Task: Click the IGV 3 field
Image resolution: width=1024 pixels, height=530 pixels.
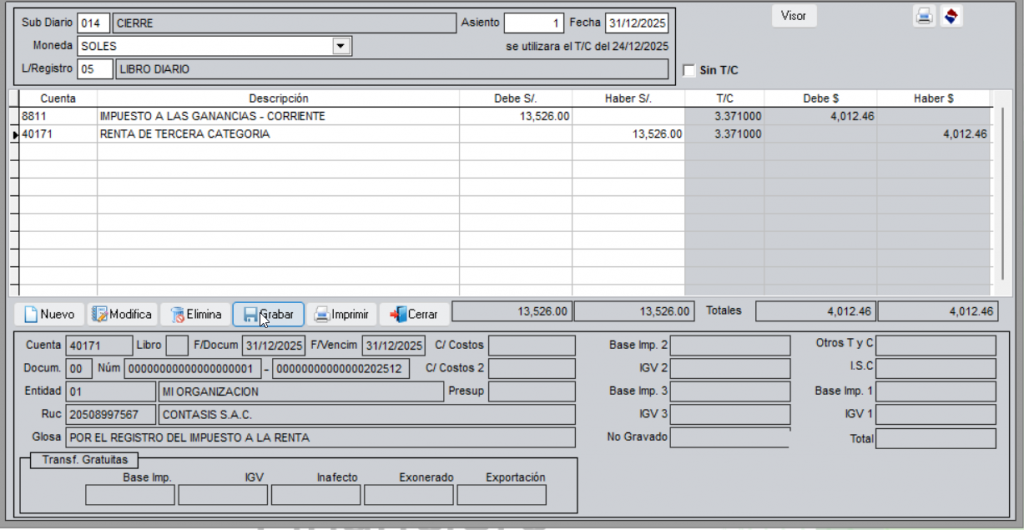Action: click(730, 414)
